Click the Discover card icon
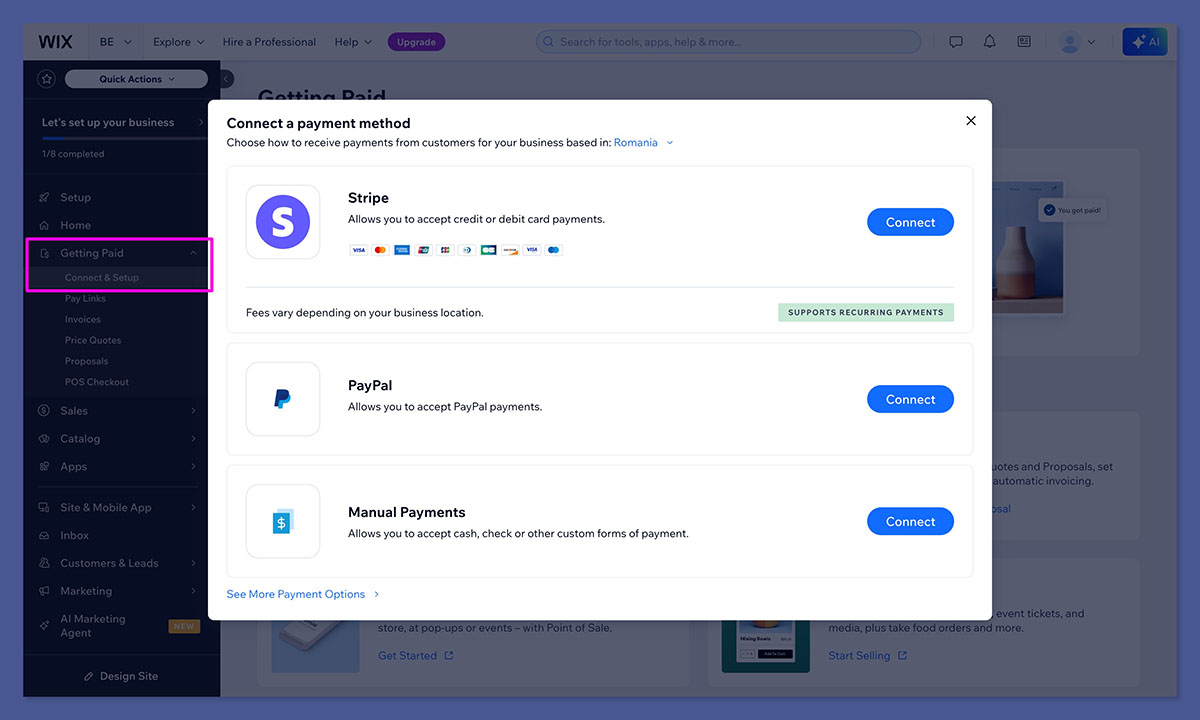Screen dimensions: 1200x720 tap(510, 250)
